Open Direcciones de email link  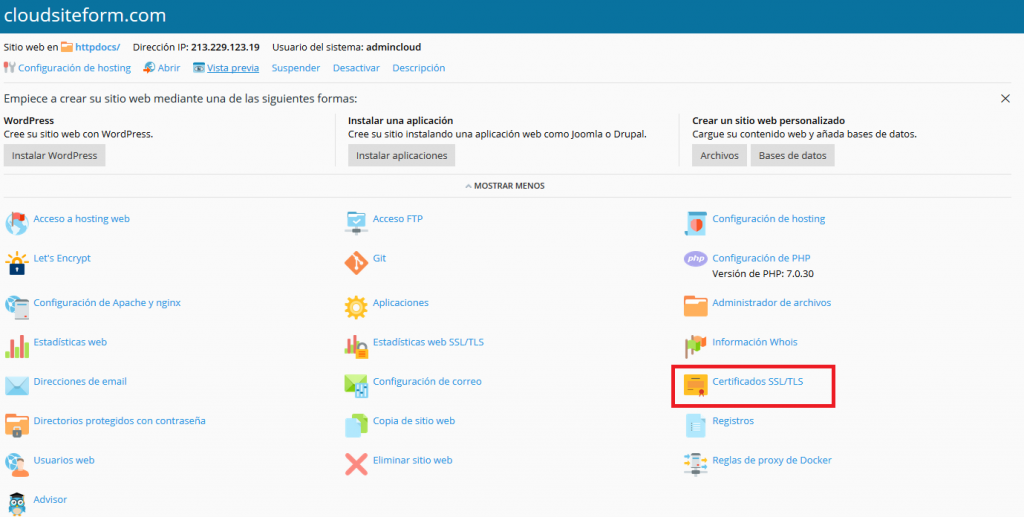click(x=80, y=381)
